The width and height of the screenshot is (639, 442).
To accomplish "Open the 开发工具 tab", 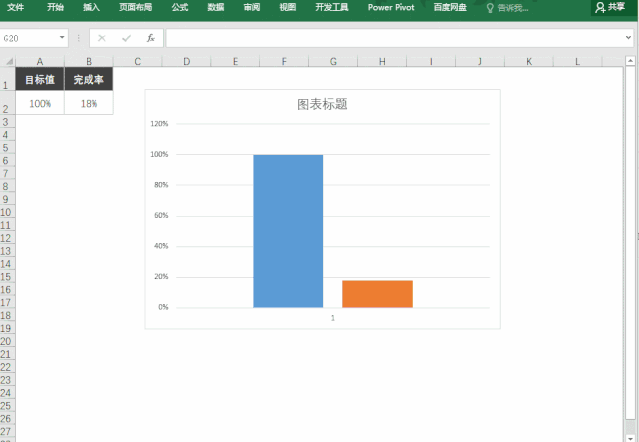I will (x=331, y=7).
